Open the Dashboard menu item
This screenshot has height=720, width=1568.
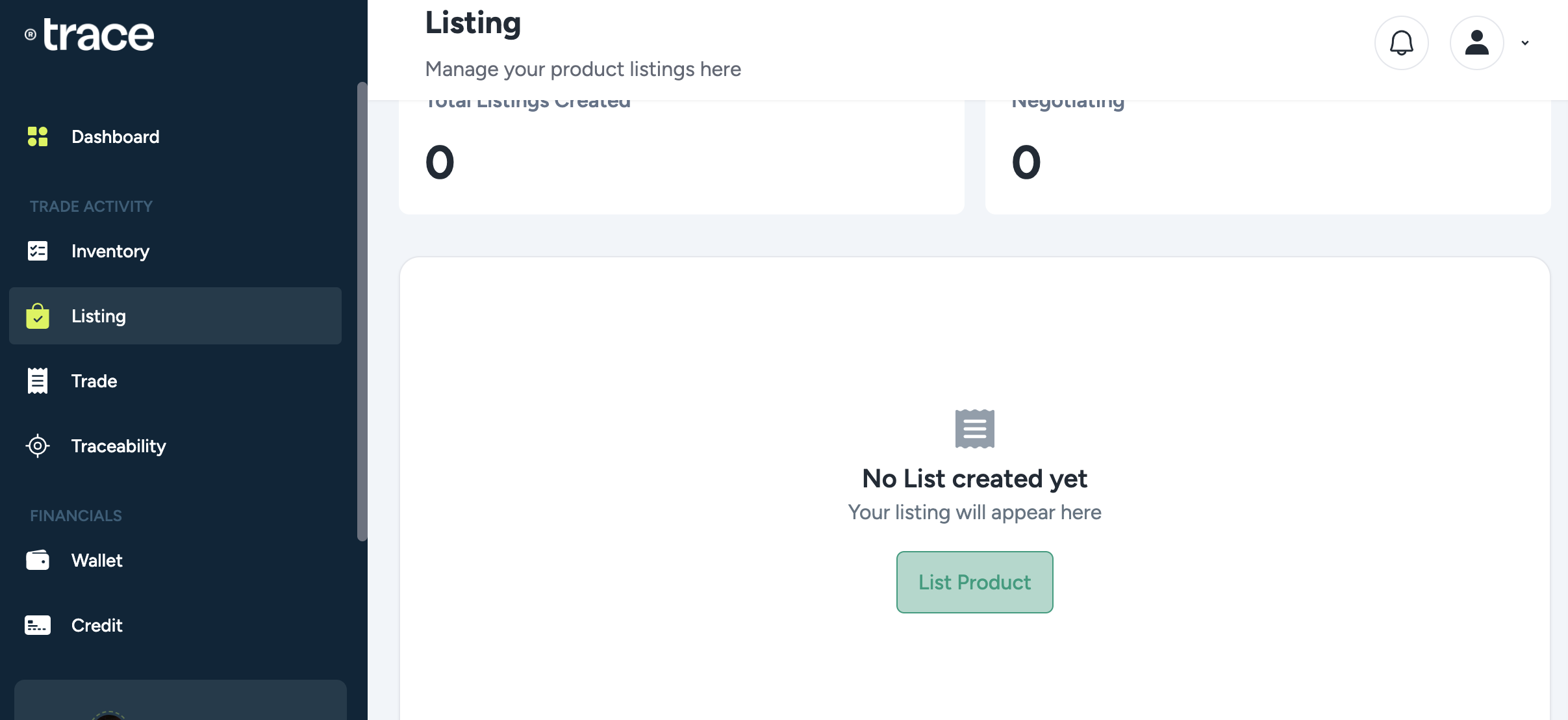pos(115,136)
